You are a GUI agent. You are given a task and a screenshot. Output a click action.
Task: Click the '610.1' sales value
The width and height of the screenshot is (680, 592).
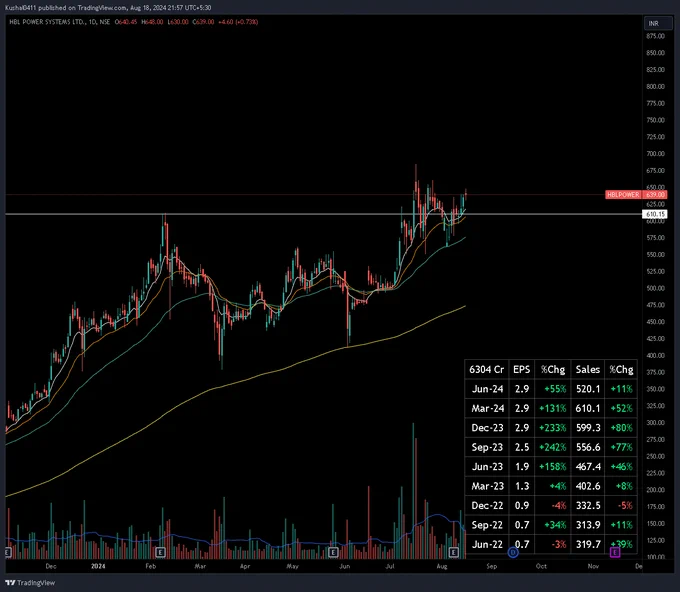tap(588, 409)
